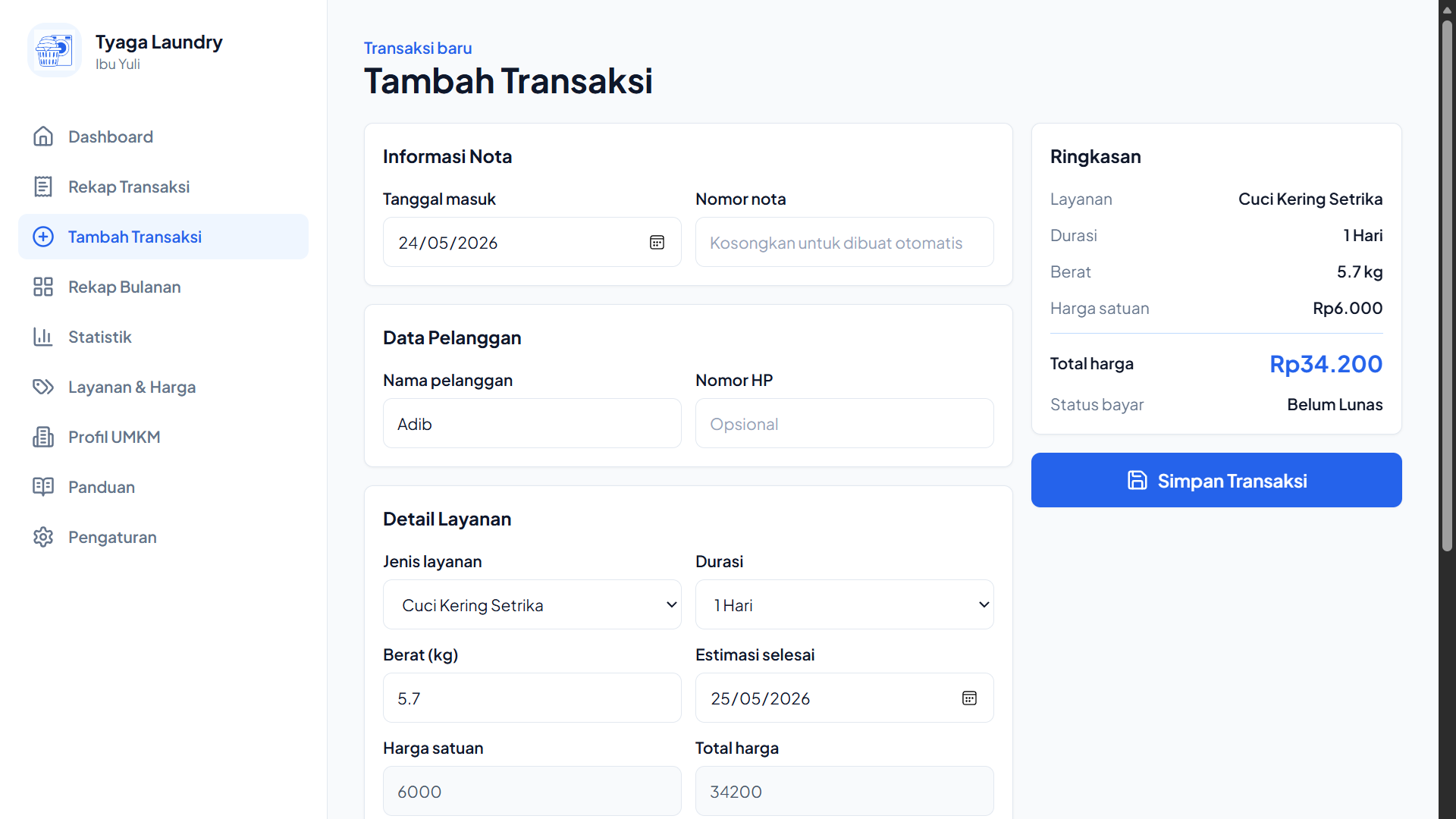Open the Profil UMKM page
The height and width of the screenshot is (819, 1456).
point(163,437)
